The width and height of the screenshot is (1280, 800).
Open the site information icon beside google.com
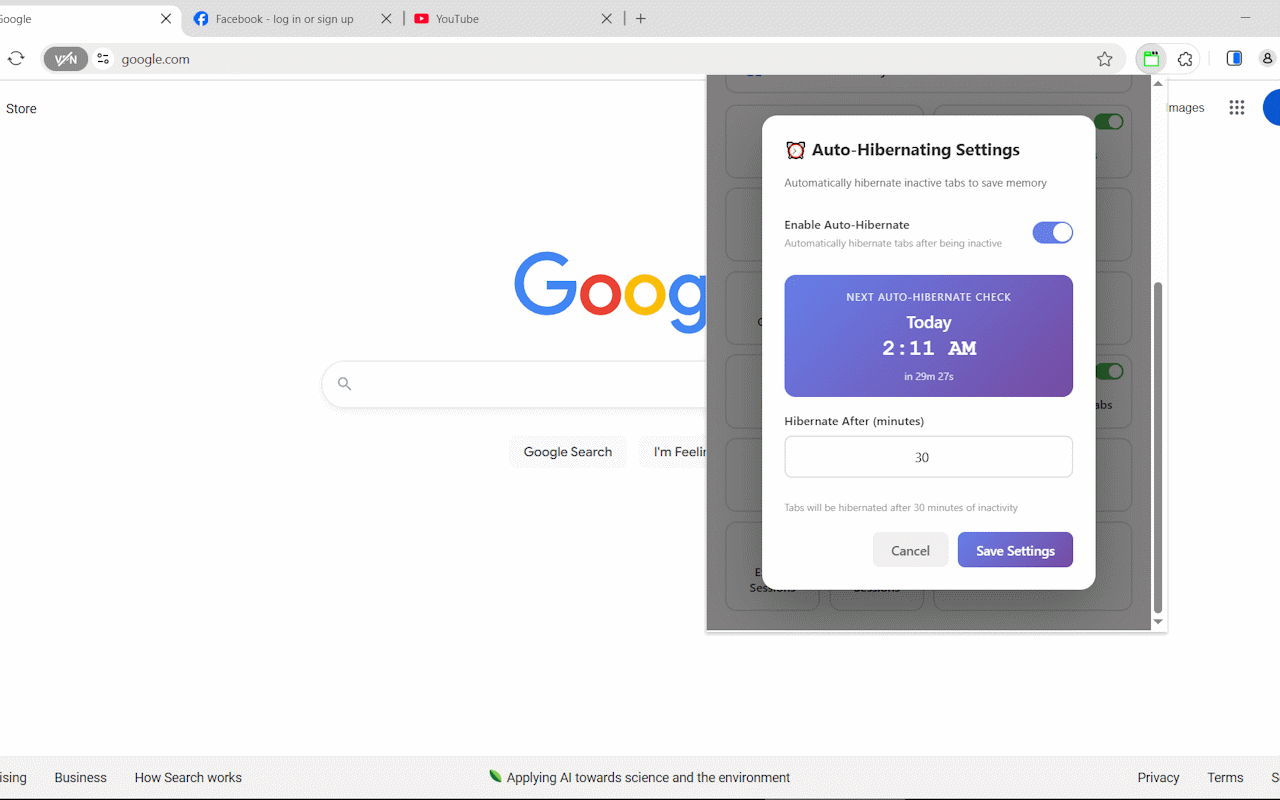(103, 59)
